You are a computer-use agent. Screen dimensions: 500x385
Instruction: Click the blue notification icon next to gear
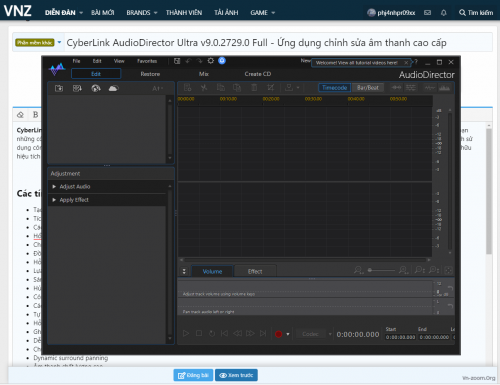(x=222, y=61)
